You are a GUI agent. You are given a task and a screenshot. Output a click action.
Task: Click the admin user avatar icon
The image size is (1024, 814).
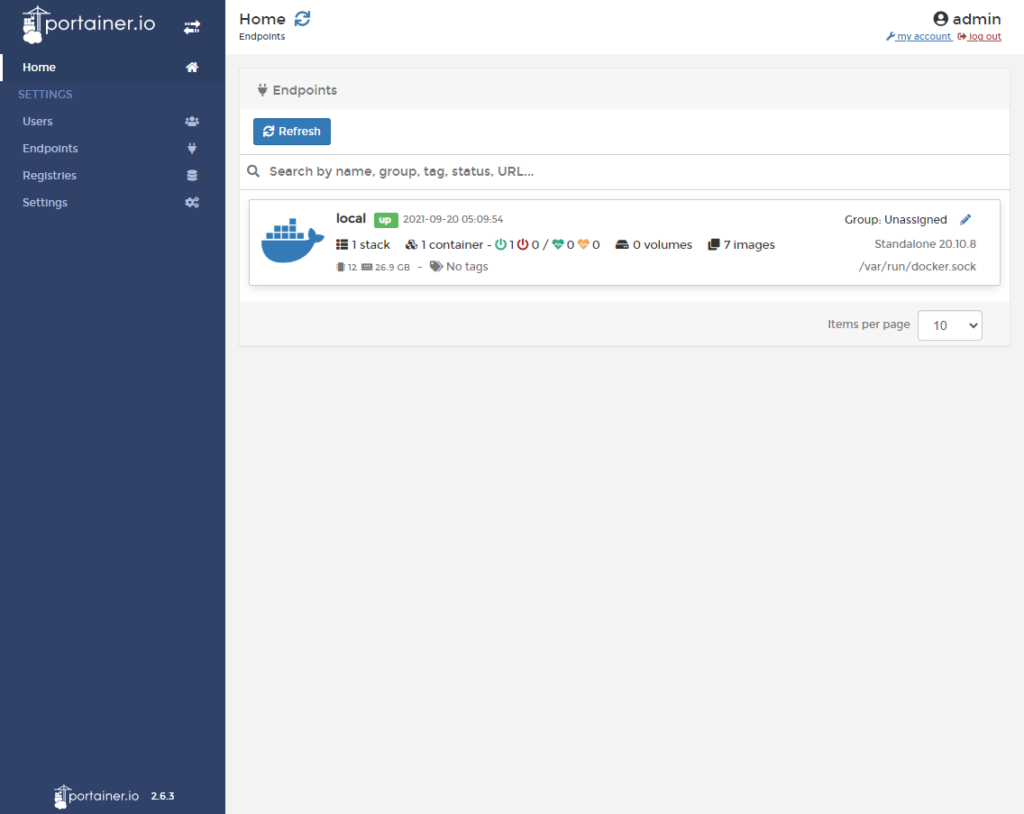click(940, 19)
